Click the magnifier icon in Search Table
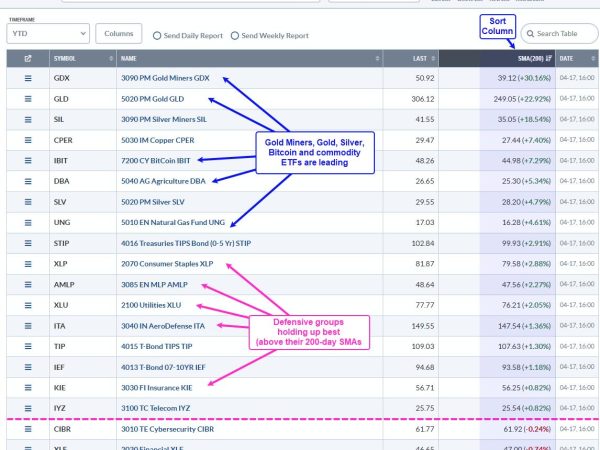 [x=530, y=34]
